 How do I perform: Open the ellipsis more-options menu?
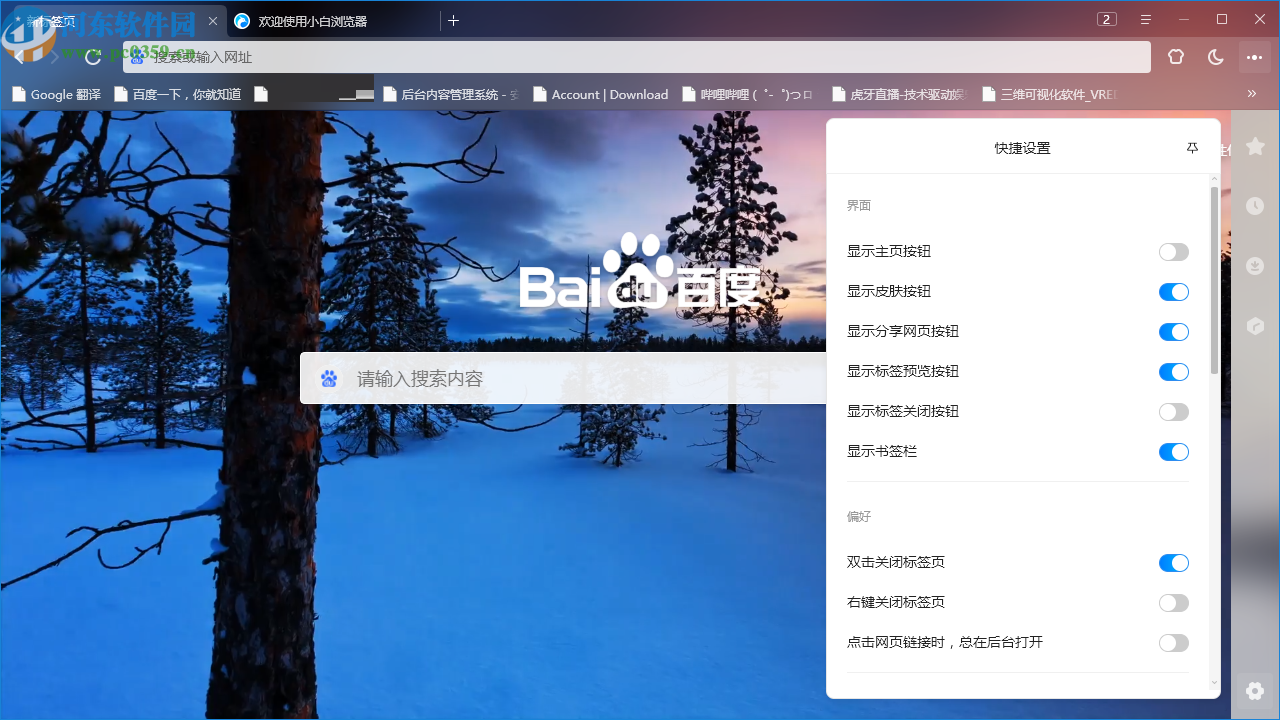click(1254, 57)
